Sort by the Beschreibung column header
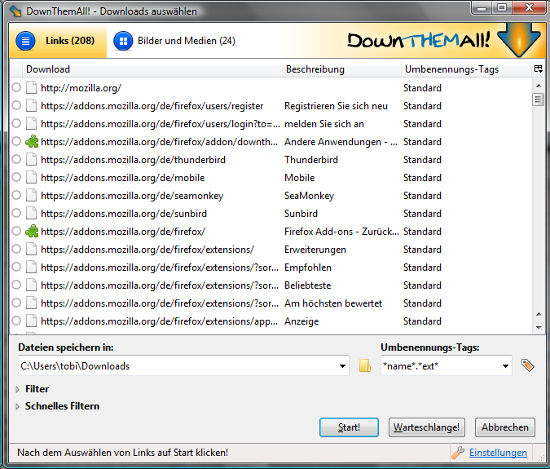The height and width of the screenshot is (469, 550). pyautogui.click(x=341, y=69)
